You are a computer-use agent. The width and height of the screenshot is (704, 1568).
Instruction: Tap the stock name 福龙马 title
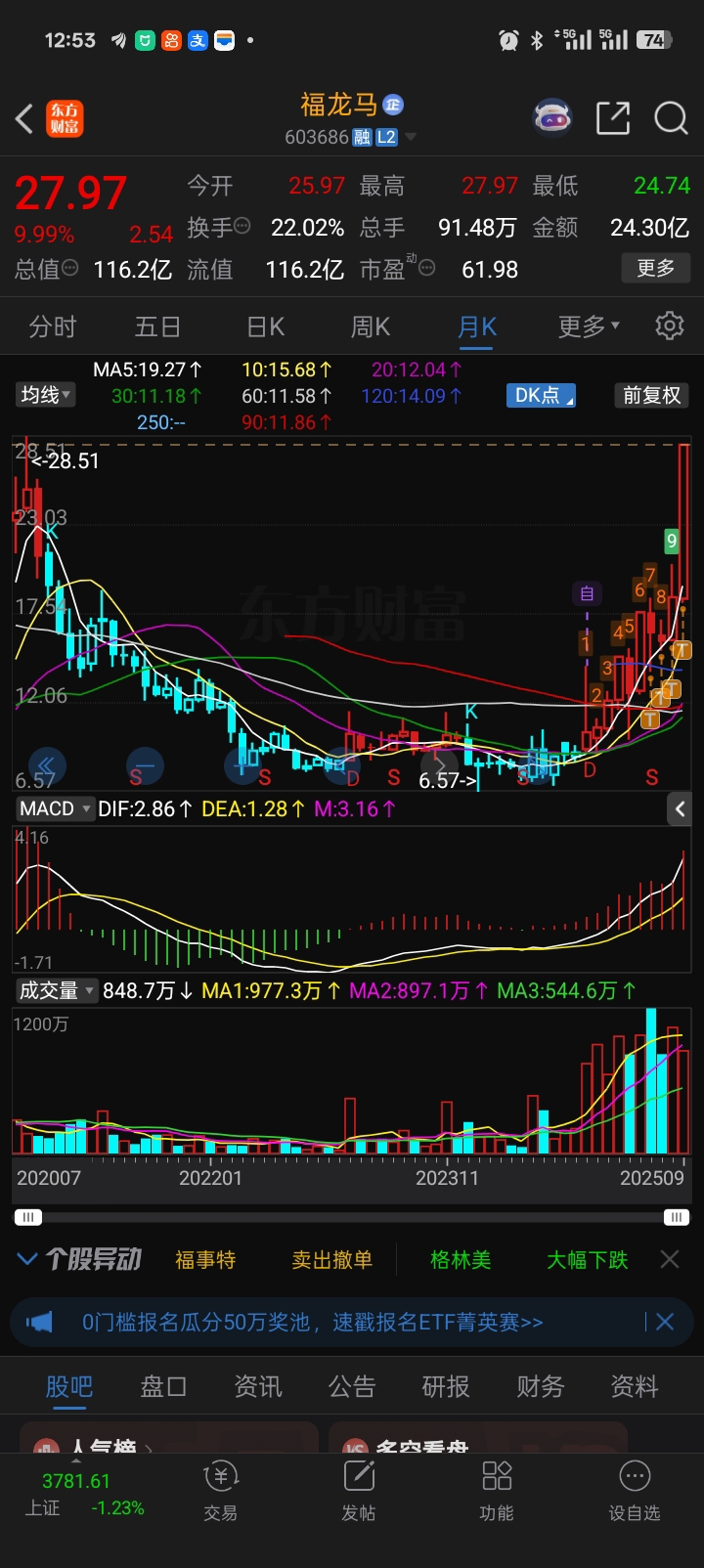point(338,105)
